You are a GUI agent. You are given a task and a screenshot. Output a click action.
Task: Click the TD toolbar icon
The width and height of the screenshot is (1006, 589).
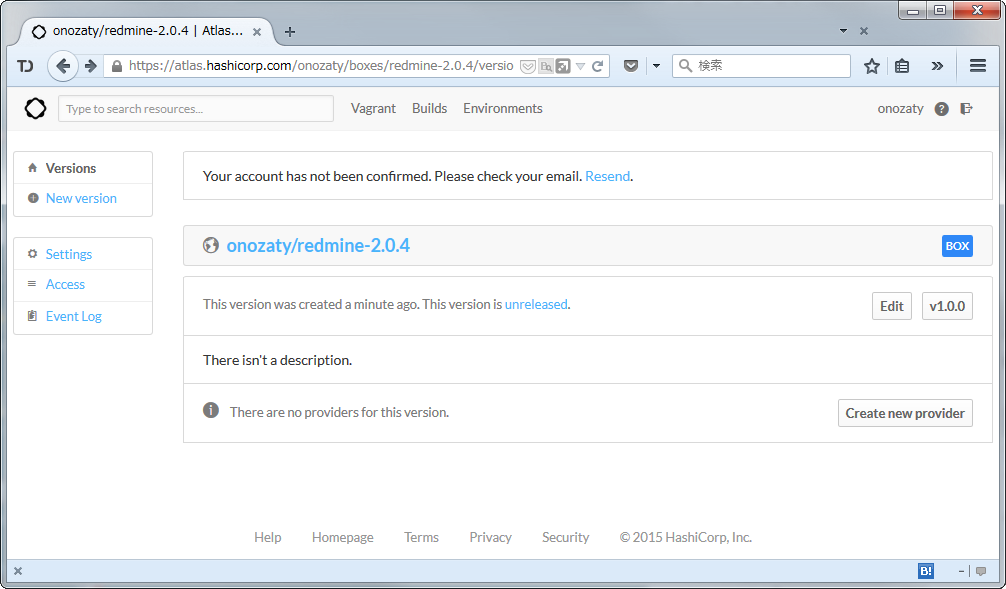[x=25, y=66]
